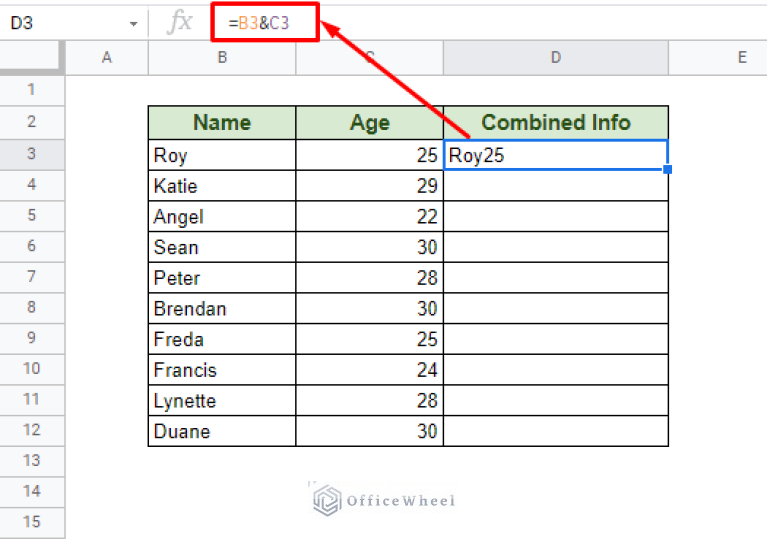The image size is (767, 539).
Task: Select the Age header cell
Action: (369, 123)
